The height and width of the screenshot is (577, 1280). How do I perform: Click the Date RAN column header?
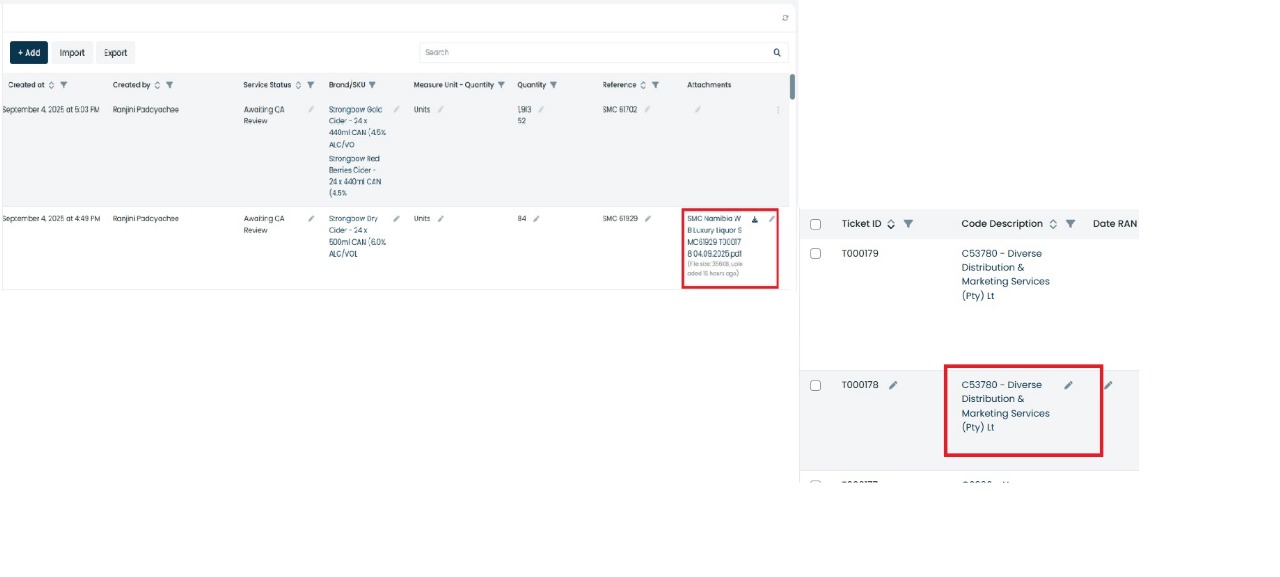pyautogui.click(x=1115, y=224)
